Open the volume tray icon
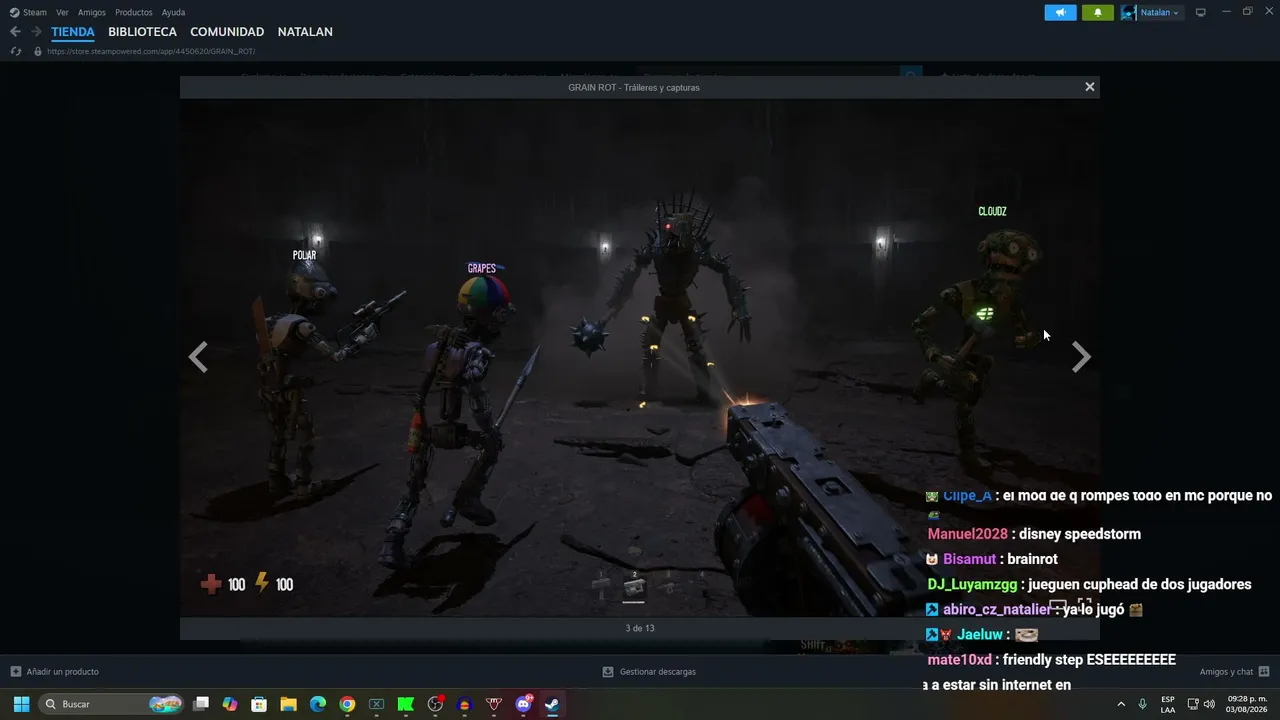Image resolution: width=1280 pixels, height=720 pixels. (1209, 704)
